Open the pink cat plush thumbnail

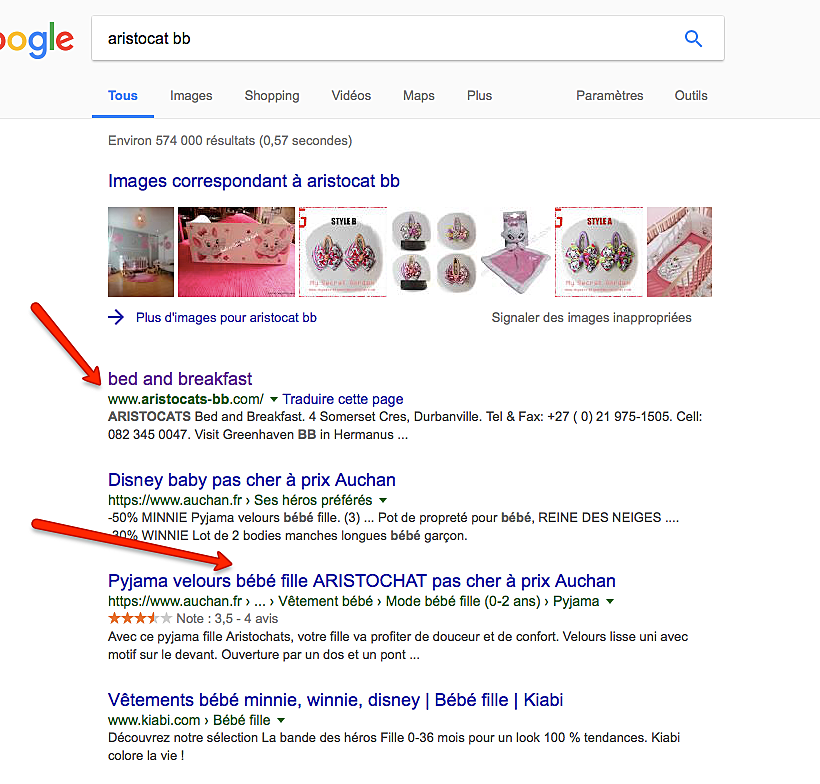tap(515, 252)
